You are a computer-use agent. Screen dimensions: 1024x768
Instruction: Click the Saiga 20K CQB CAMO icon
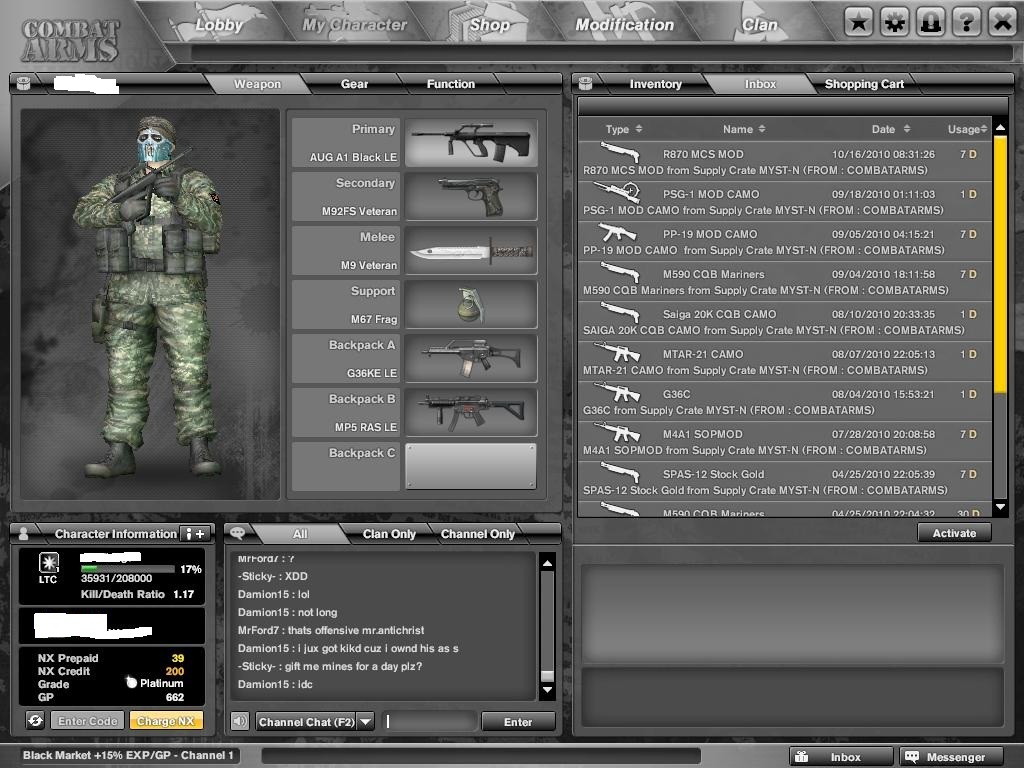pos(619,313)
